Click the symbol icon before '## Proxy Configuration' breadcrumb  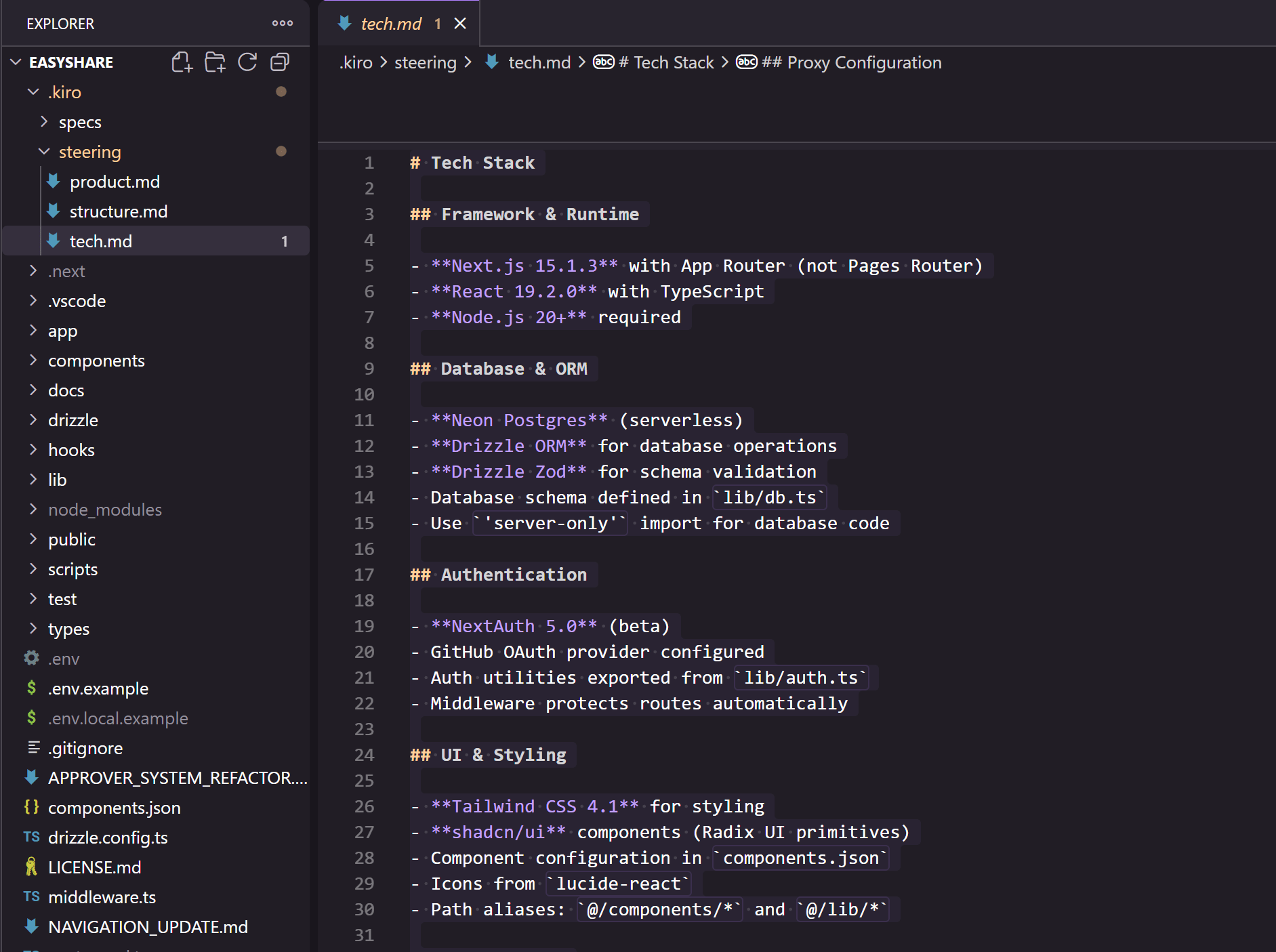[747, 62]
